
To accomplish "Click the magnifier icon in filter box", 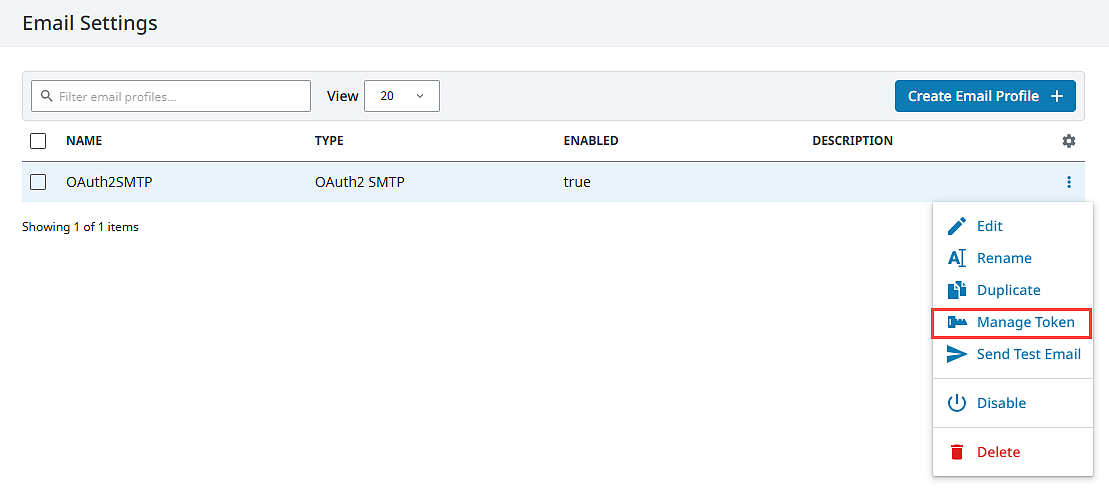I will coord(47,96).
